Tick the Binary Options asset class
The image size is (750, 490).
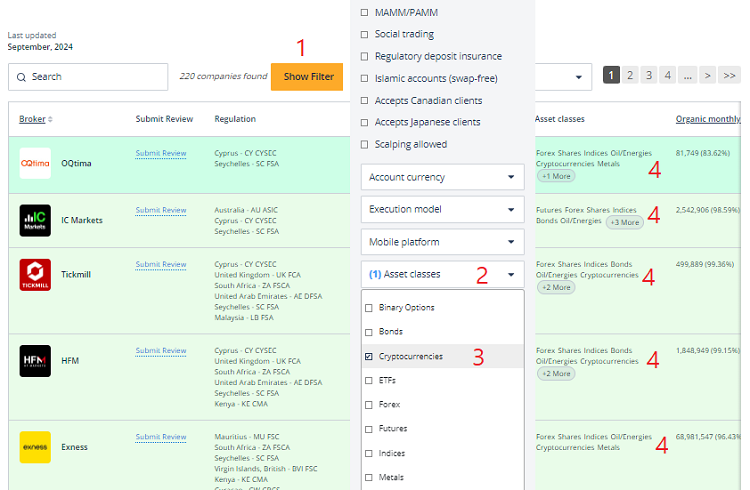coord(369,308)
